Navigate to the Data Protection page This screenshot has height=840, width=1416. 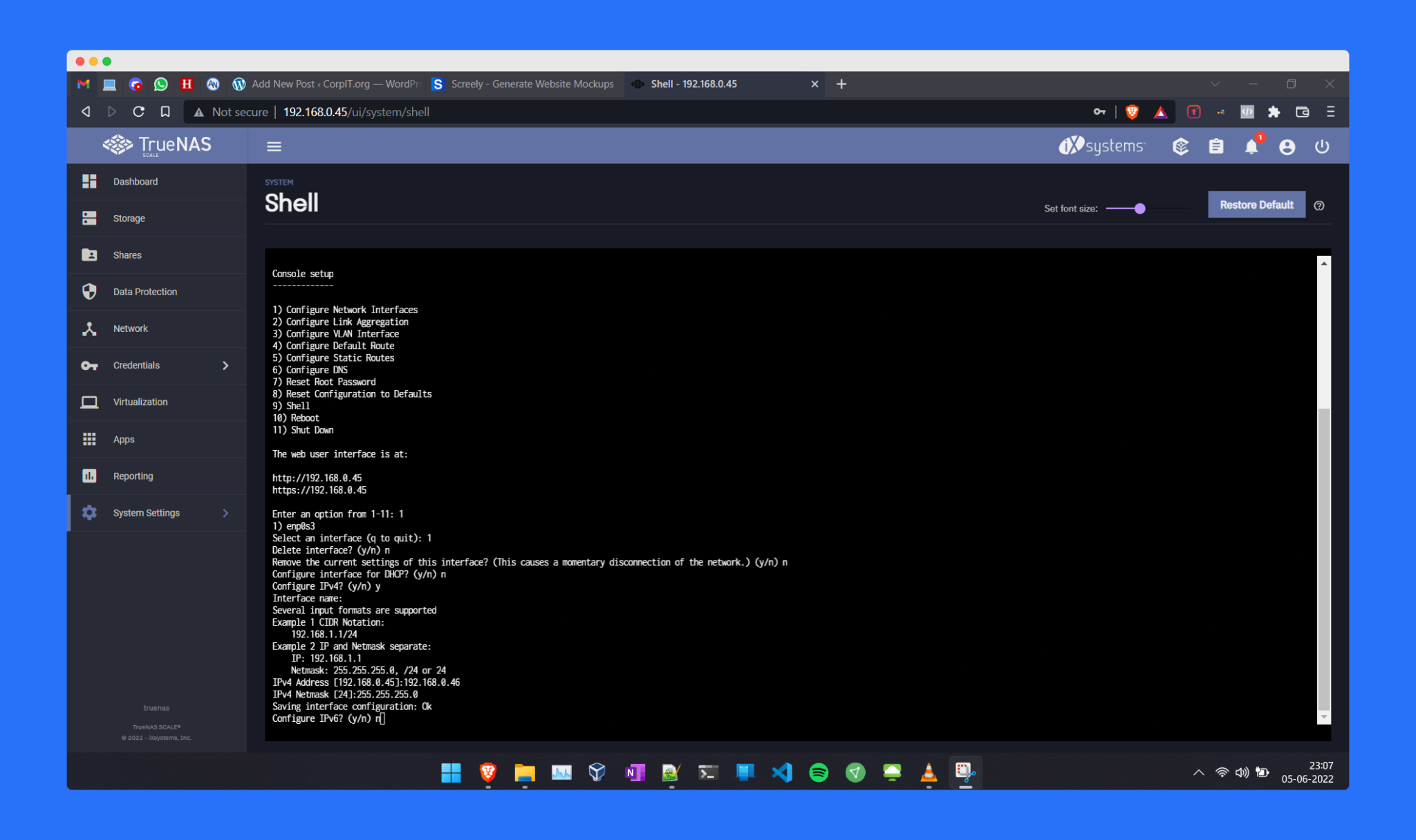click(145, 291)
